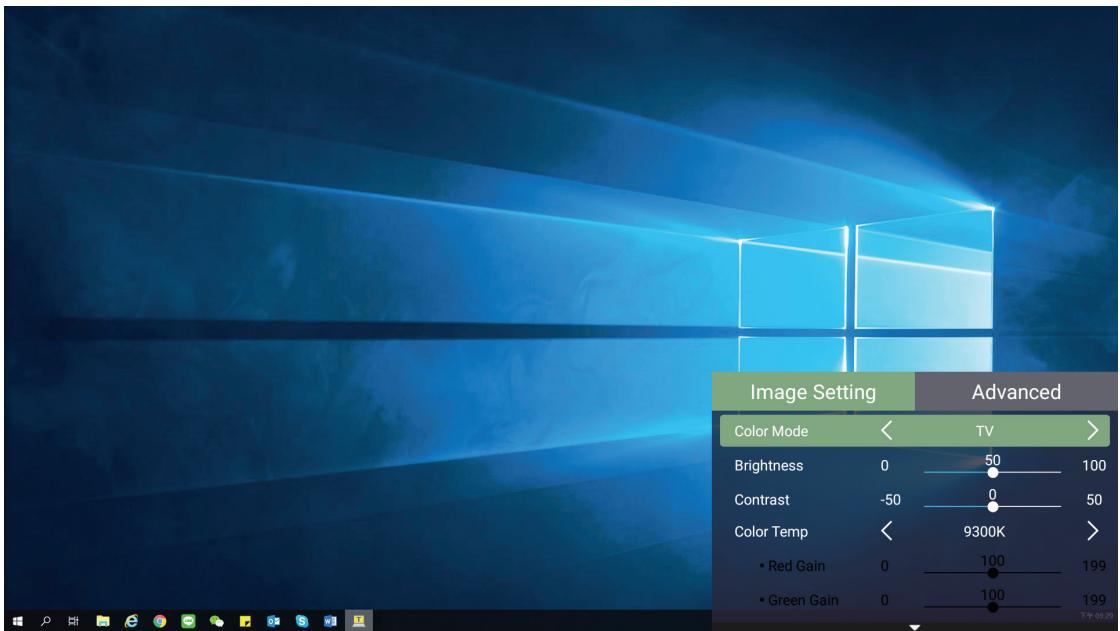Click Brightness maximum value 100
1120x631 pixels.
[1094, 465]
